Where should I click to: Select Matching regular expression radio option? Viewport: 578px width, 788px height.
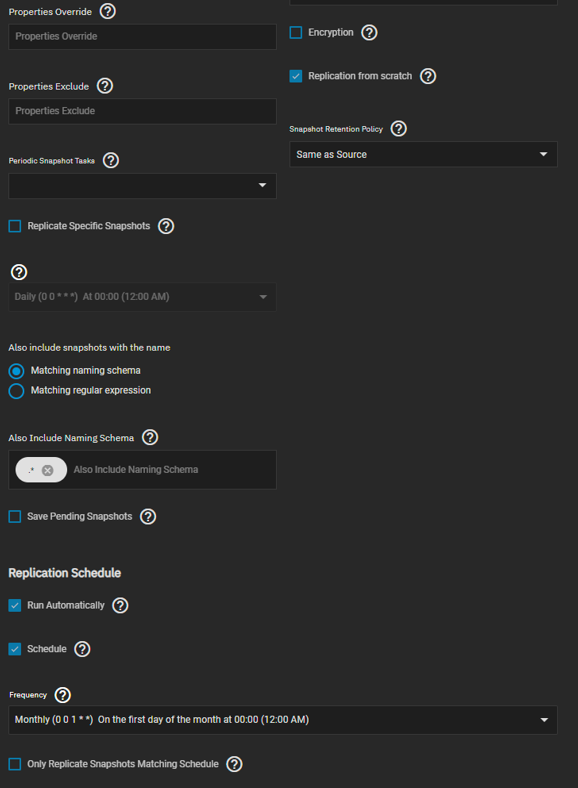point(16,391)
